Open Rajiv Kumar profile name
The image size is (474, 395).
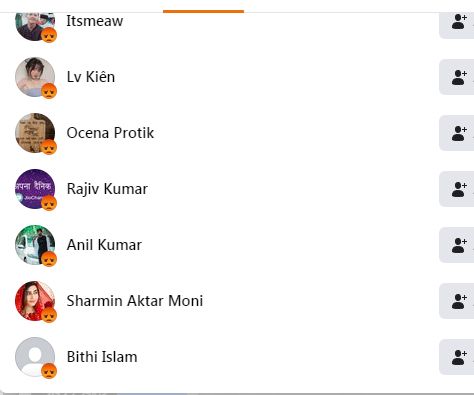107,189
